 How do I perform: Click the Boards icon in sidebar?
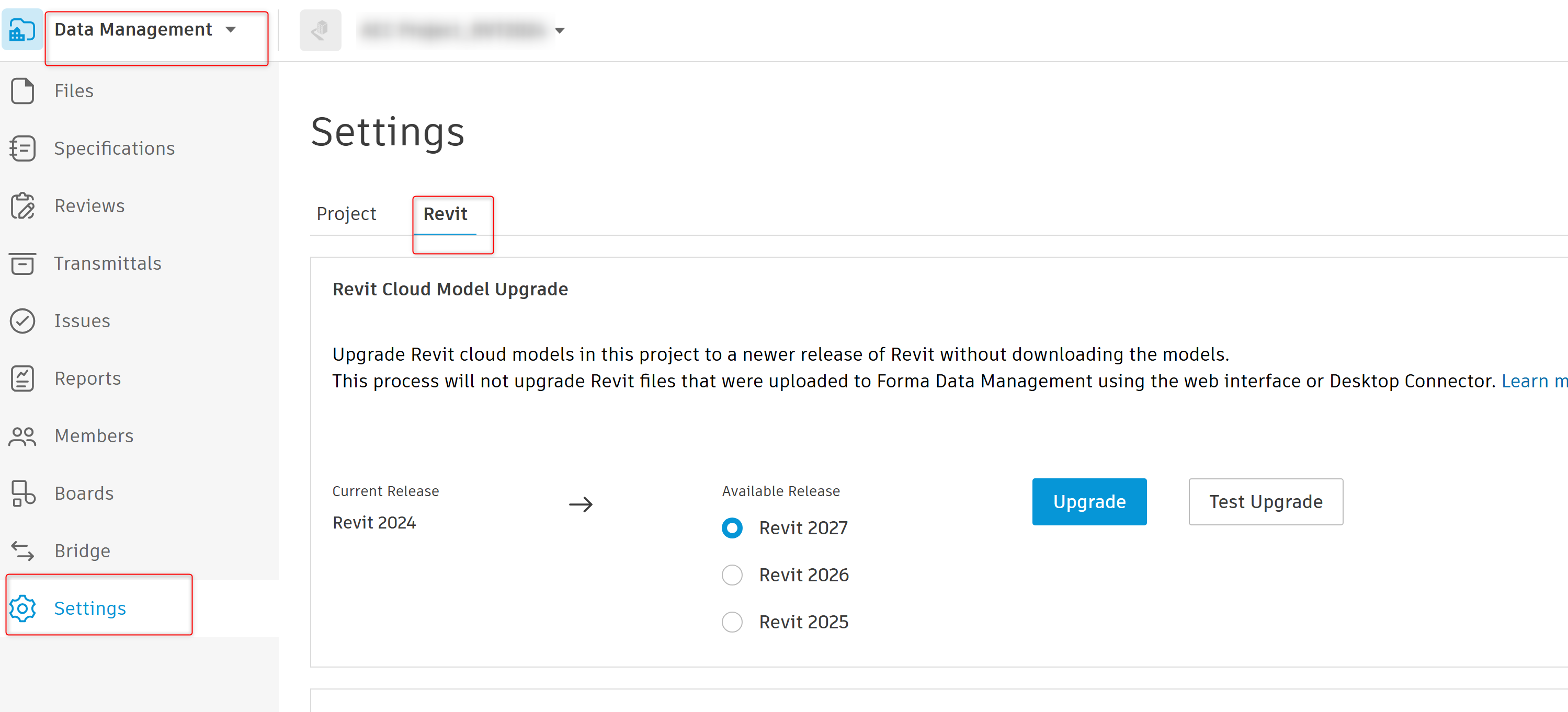pos(22,493)
